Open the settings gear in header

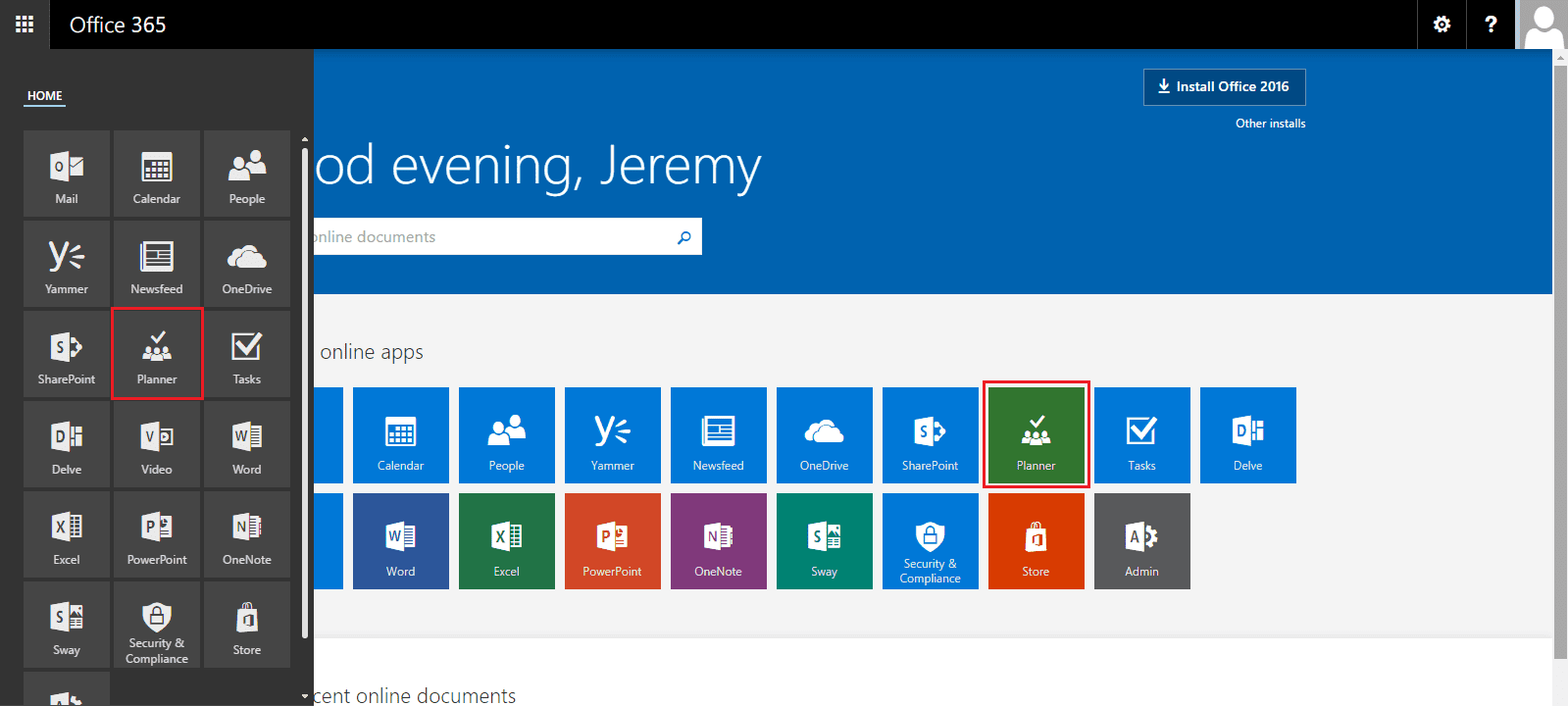coord(1442,25)
